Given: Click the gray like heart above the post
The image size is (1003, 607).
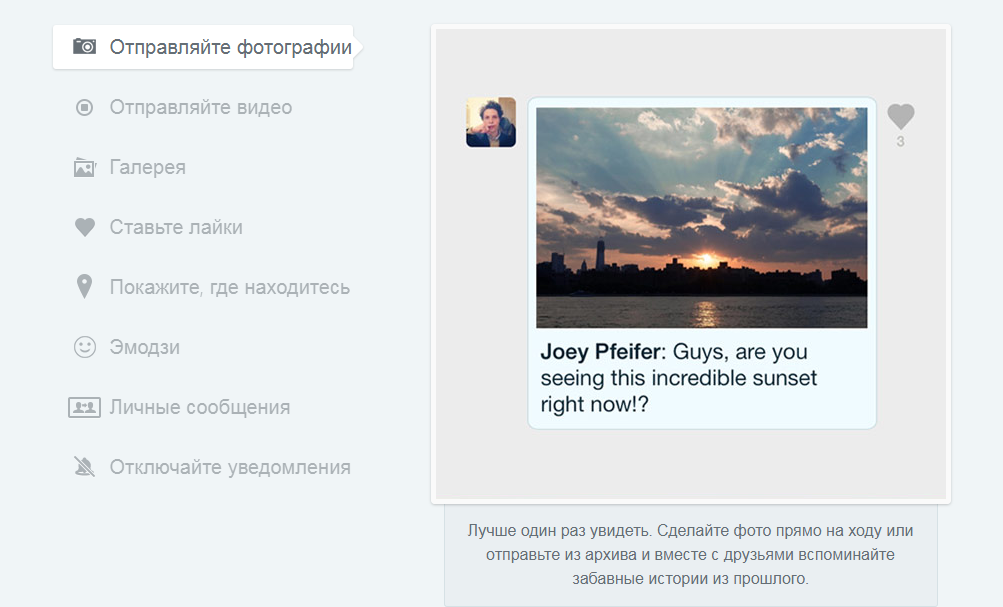Looking at the screenshot, I should [899, 116].
